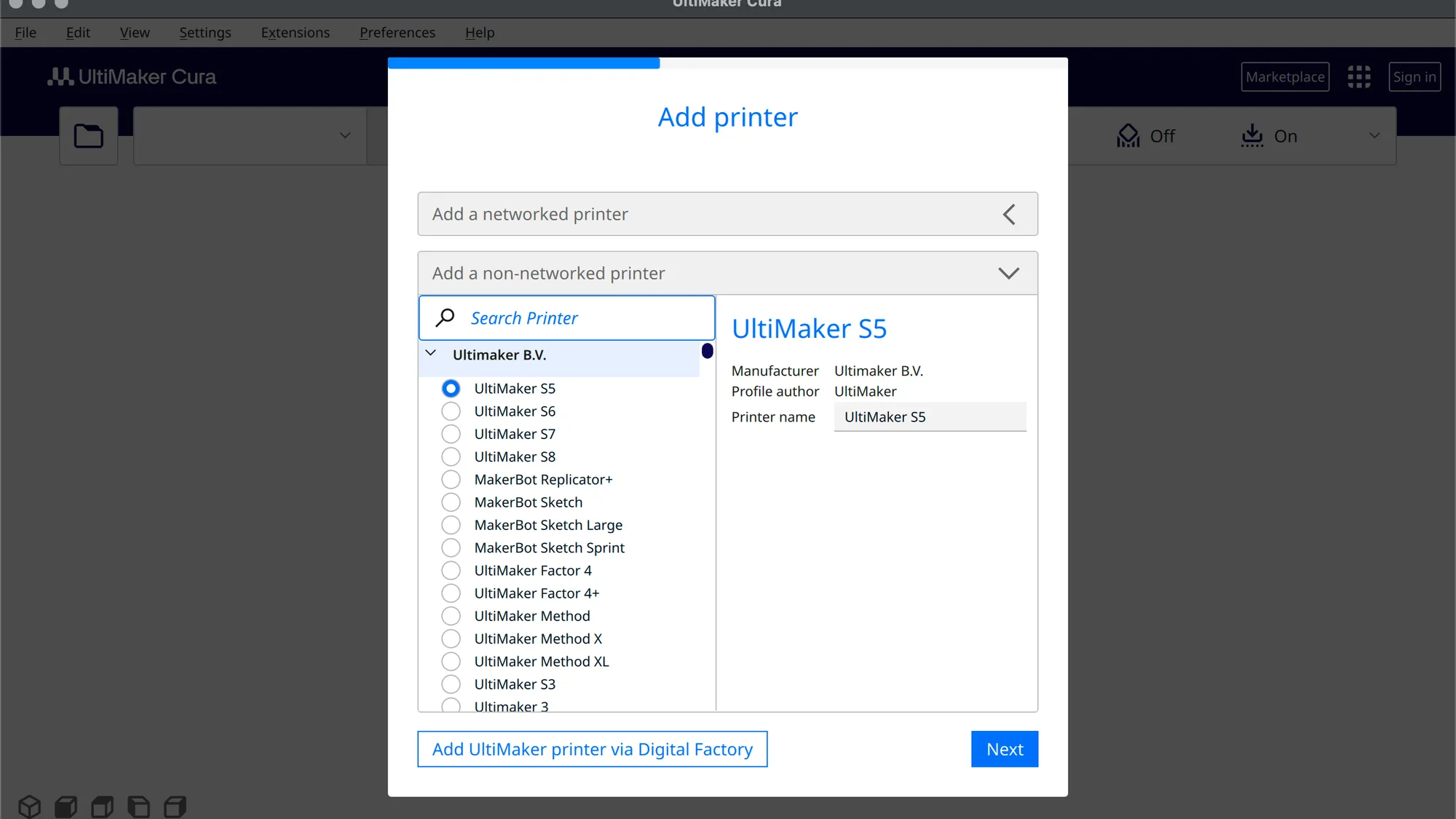This screenshot has height=819, width=1456.
Task: Open the View menu
Action: (135, 33)
